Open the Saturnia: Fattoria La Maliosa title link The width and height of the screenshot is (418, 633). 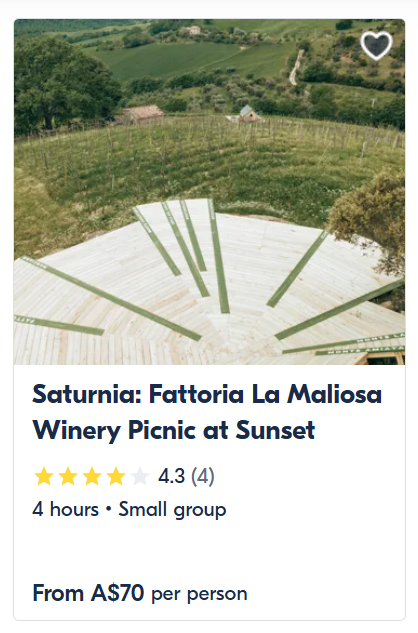coord(207,394)
